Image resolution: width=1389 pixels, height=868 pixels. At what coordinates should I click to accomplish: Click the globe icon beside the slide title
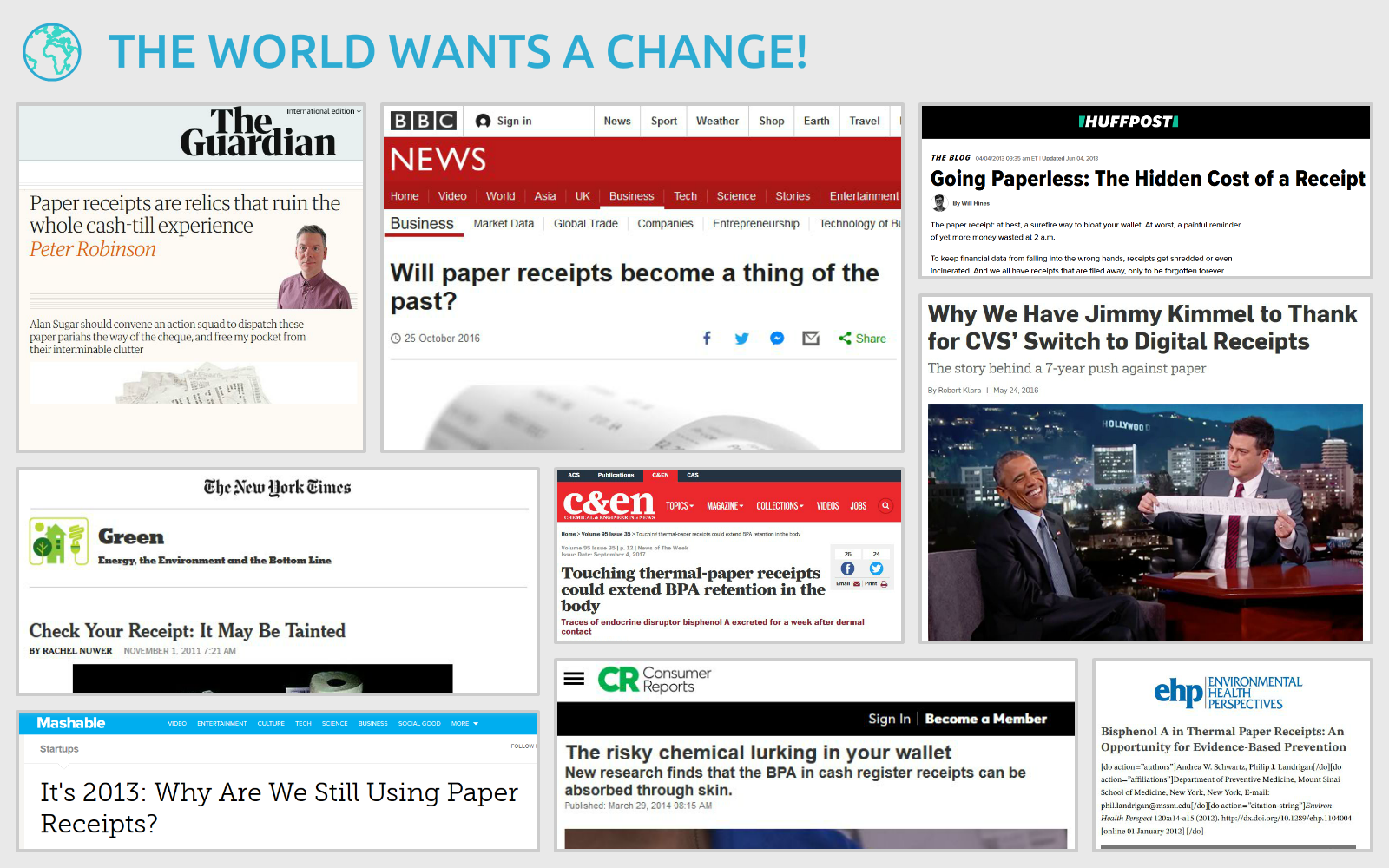52,52
